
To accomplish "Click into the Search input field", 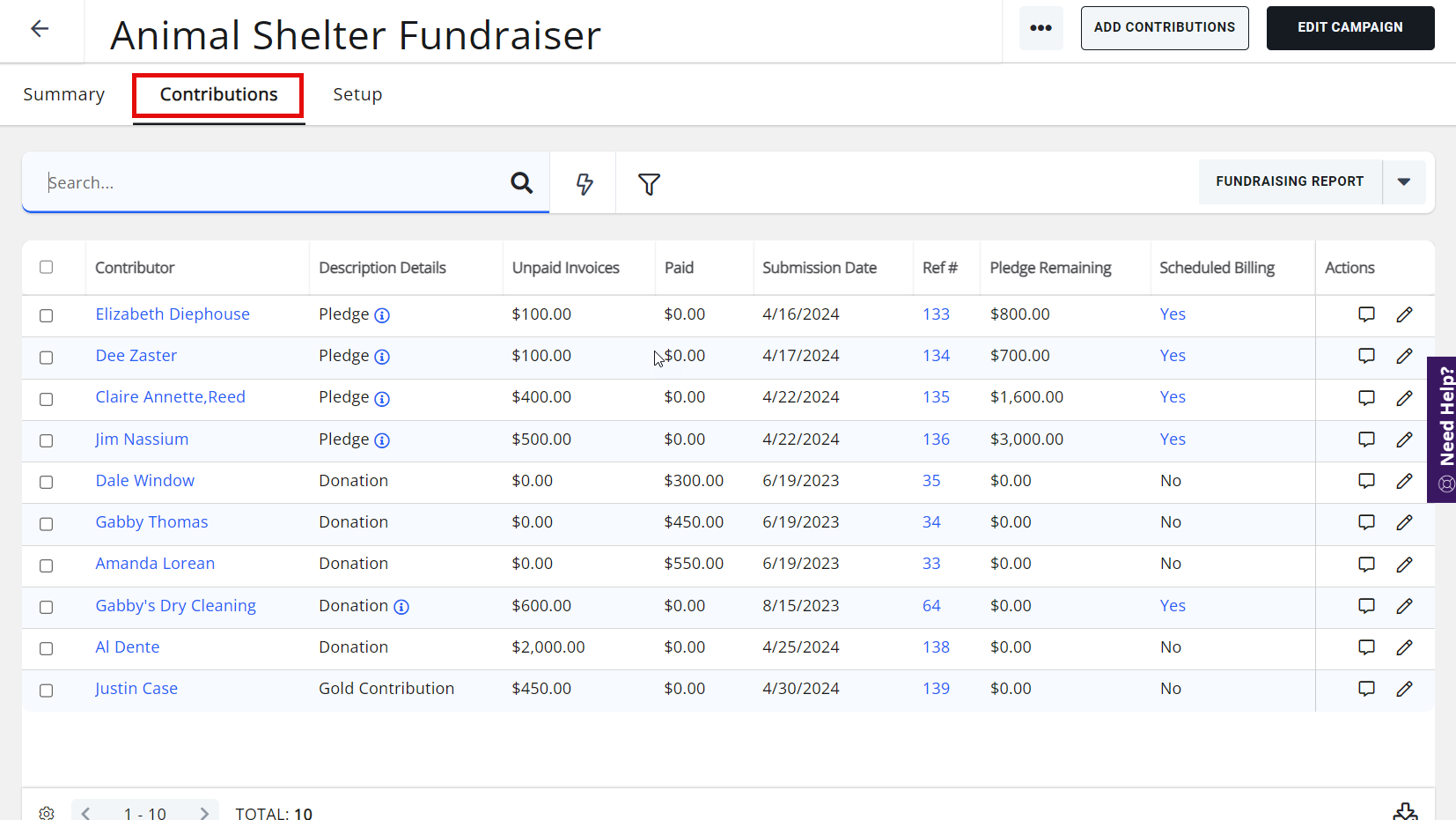I will pos(273,182).
